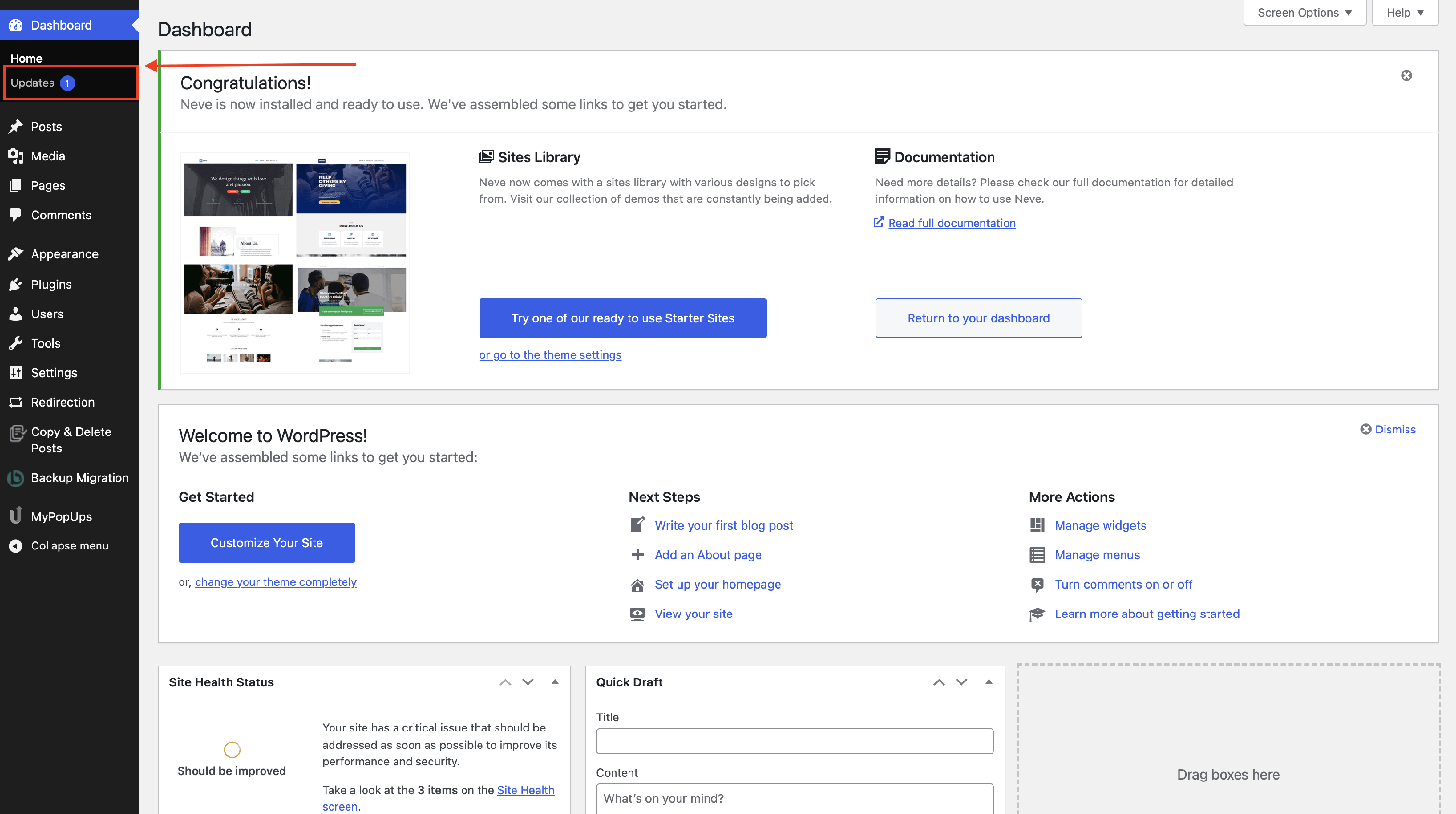Toggle the Quick Draft panel collapse triangle

point(989,681)
